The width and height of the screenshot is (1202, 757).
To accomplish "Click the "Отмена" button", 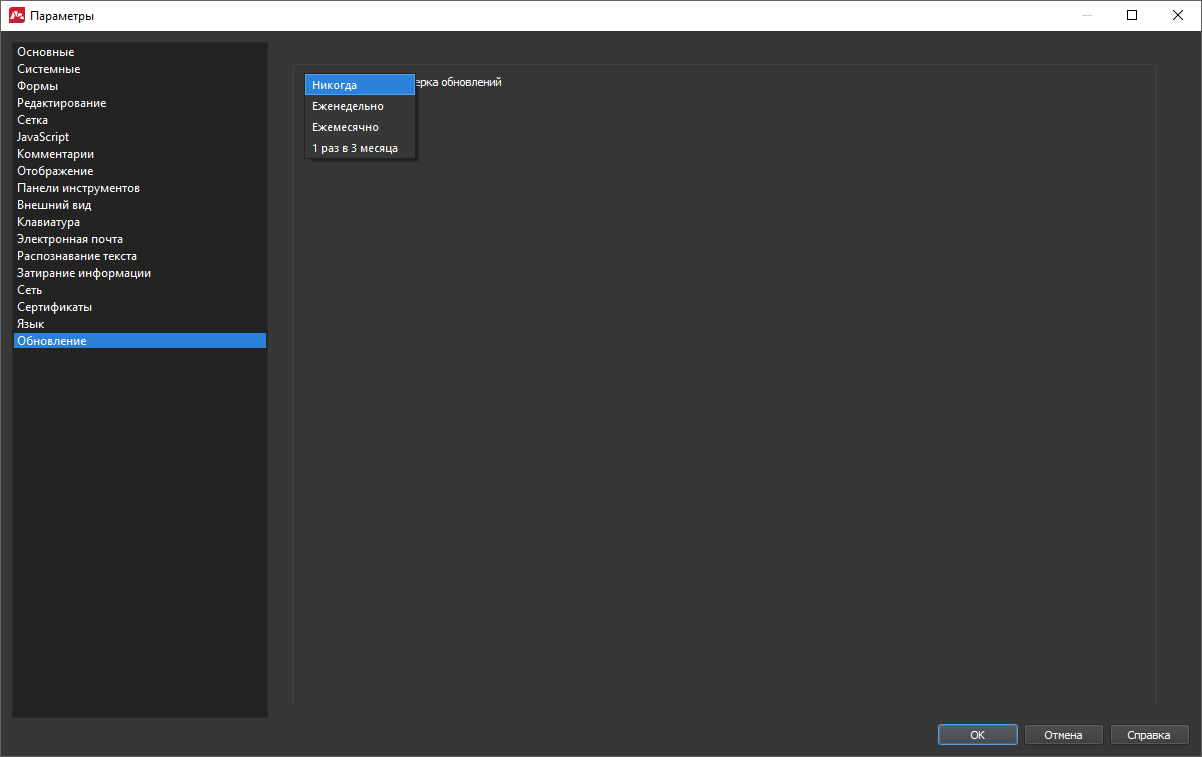I will (1063, 735).
